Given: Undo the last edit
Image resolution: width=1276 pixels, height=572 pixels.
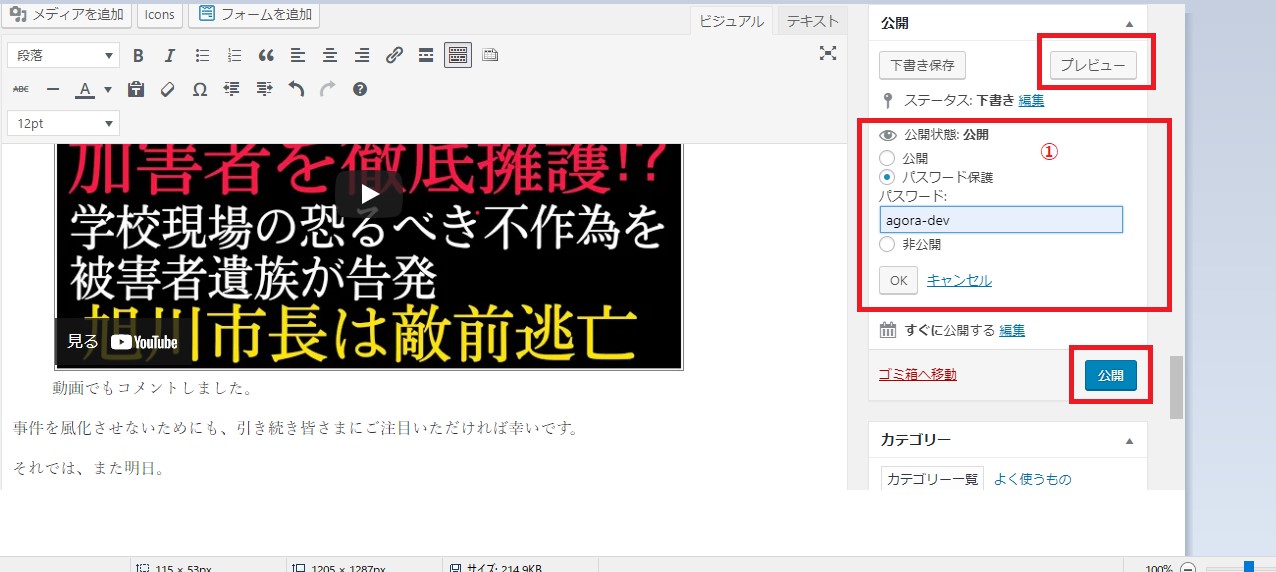Looking at the screenshot, I should [296, 90].
